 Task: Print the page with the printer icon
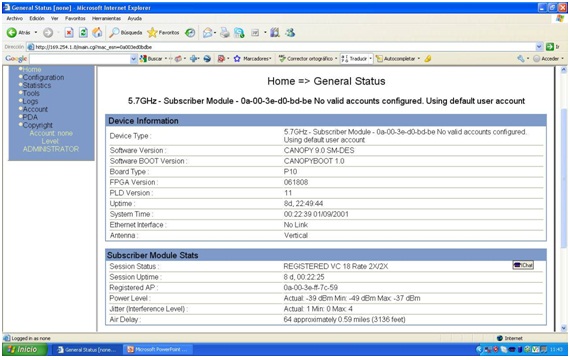pyautogui.click(x=225, y=33)
